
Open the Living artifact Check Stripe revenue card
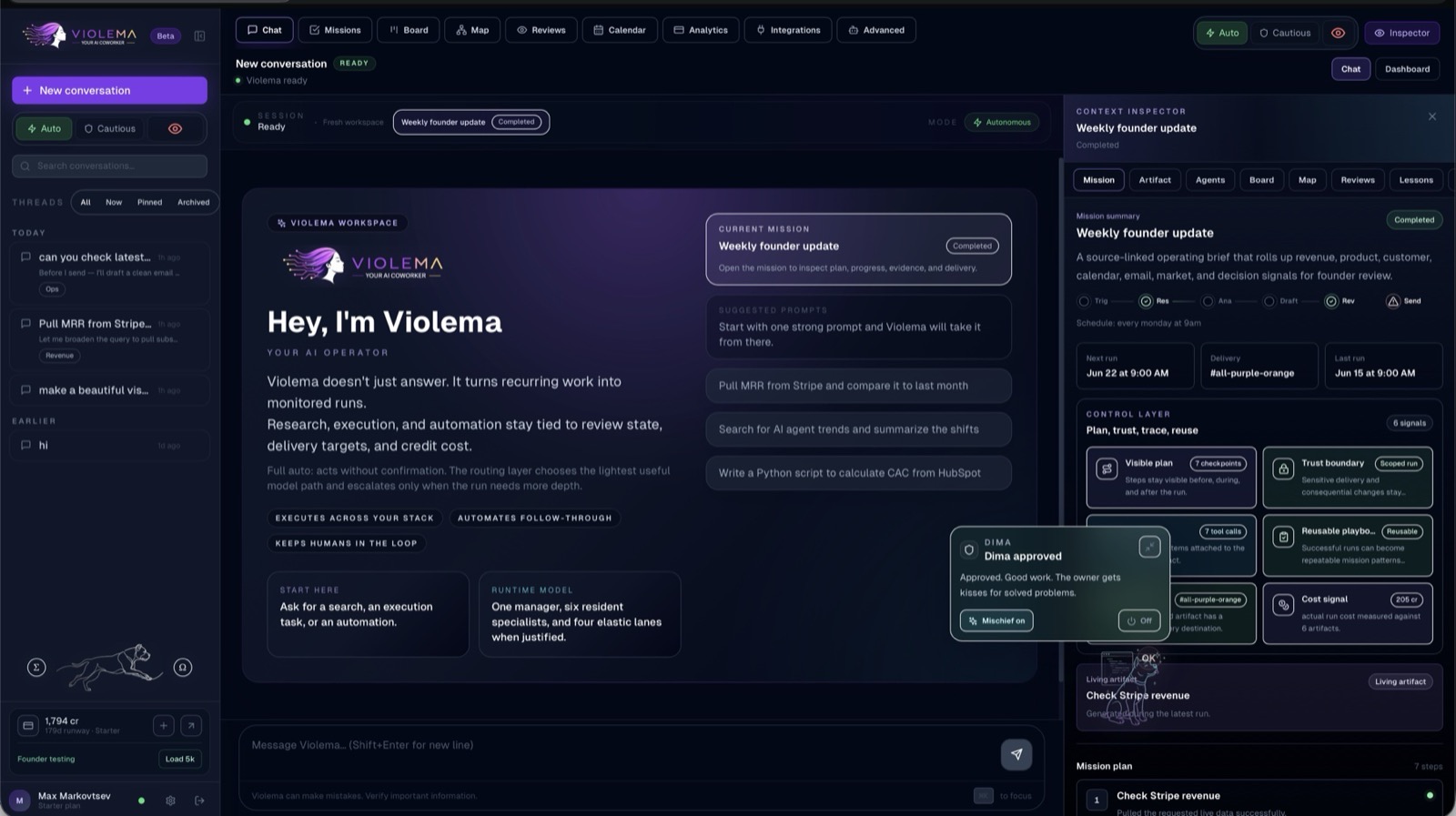1259,698
